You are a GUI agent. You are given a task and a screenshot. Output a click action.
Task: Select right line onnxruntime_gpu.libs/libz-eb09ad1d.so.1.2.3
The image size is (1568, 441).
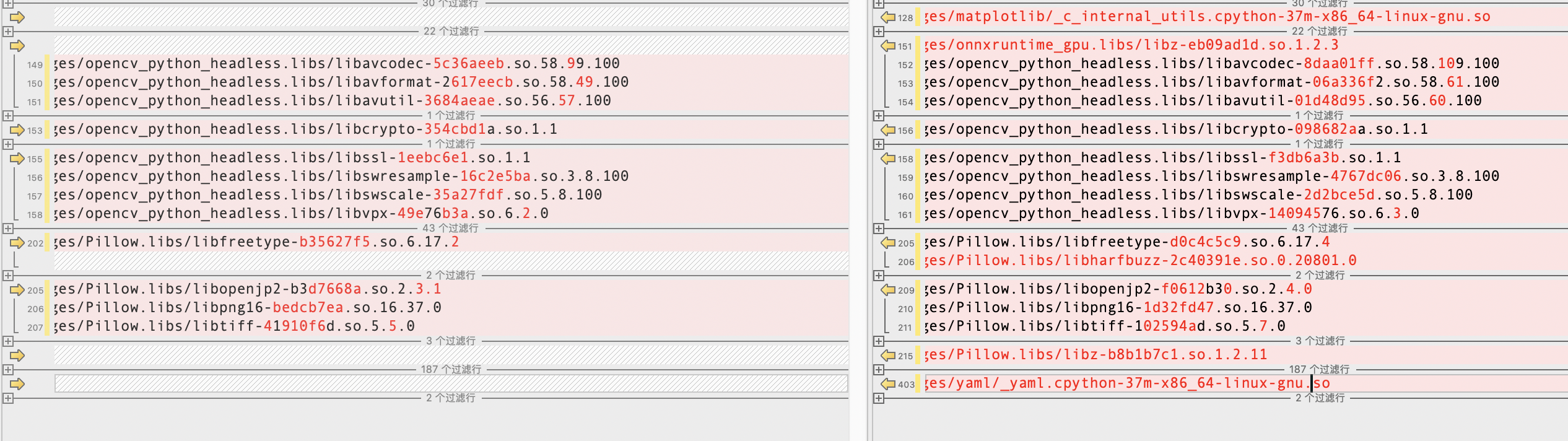click(1245, 45)
